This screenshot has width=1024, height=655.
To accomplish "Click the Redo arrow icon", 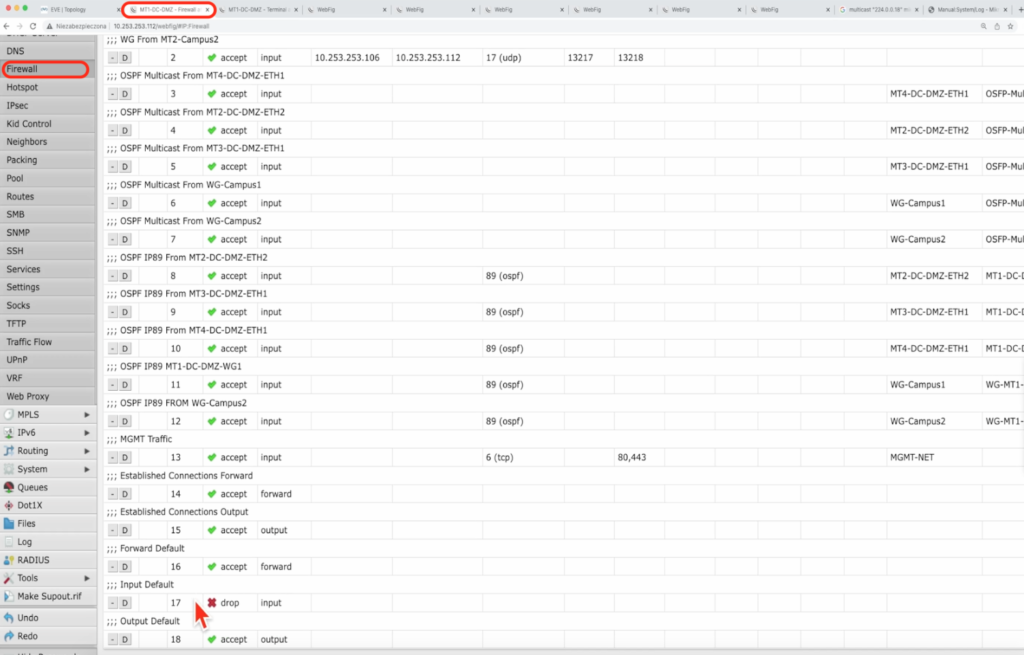I will (x=9, y=636).
